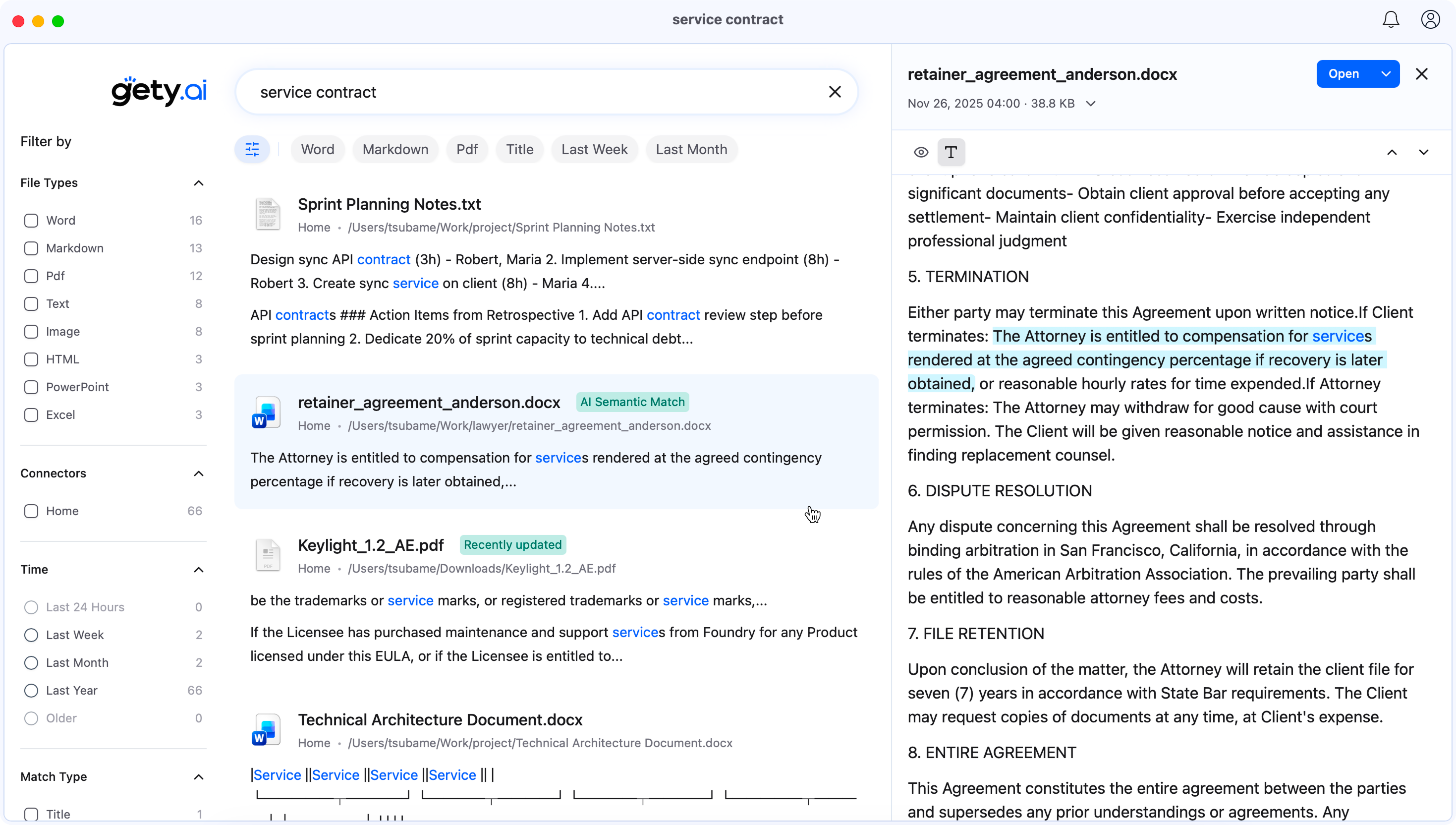Click the filter sliders icon
This screenshot has height=825, width=1456.
(252, 150)
